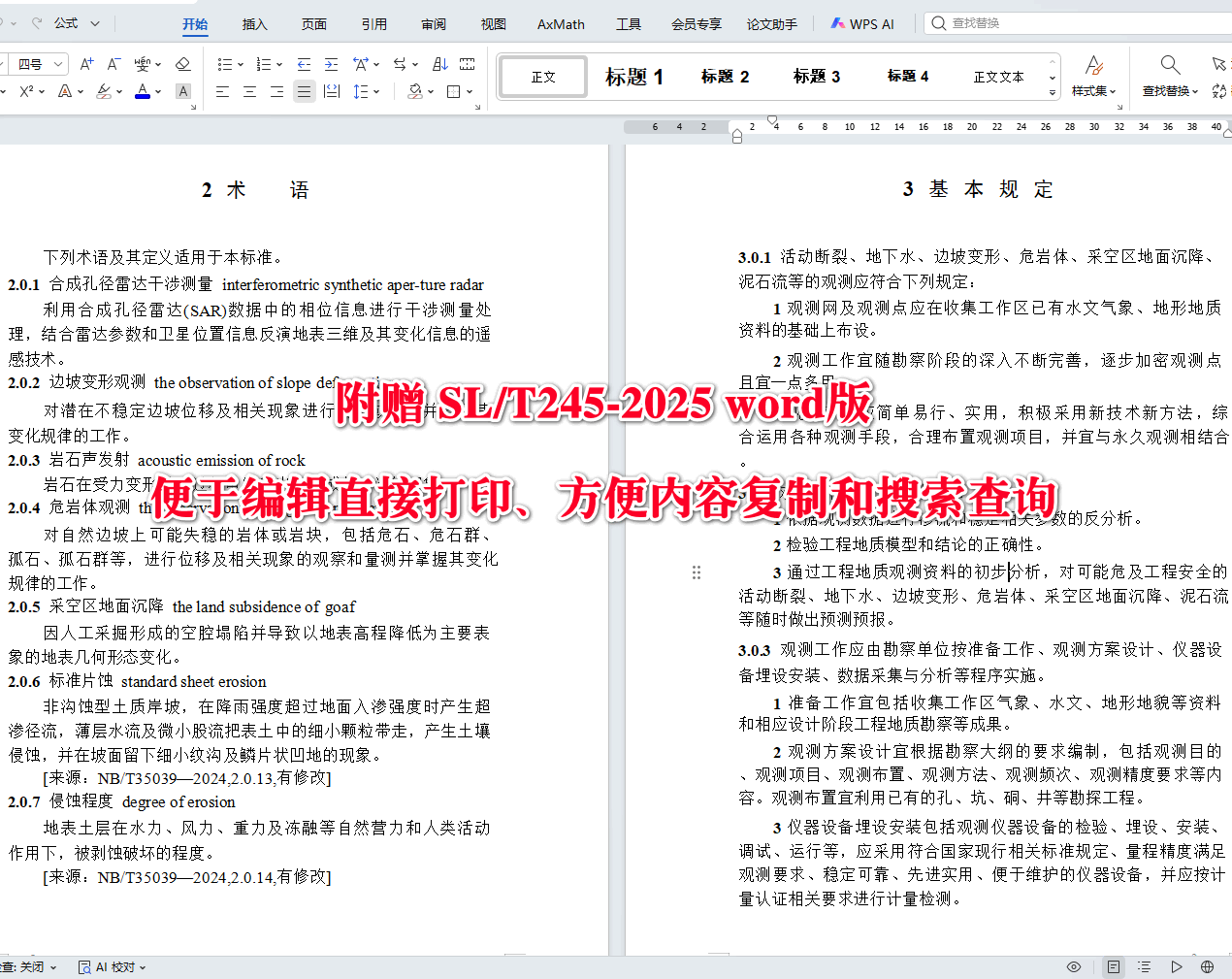Select the character shading A icon
The width and height of the screenshot is (1232, 979).
point(182,91)
